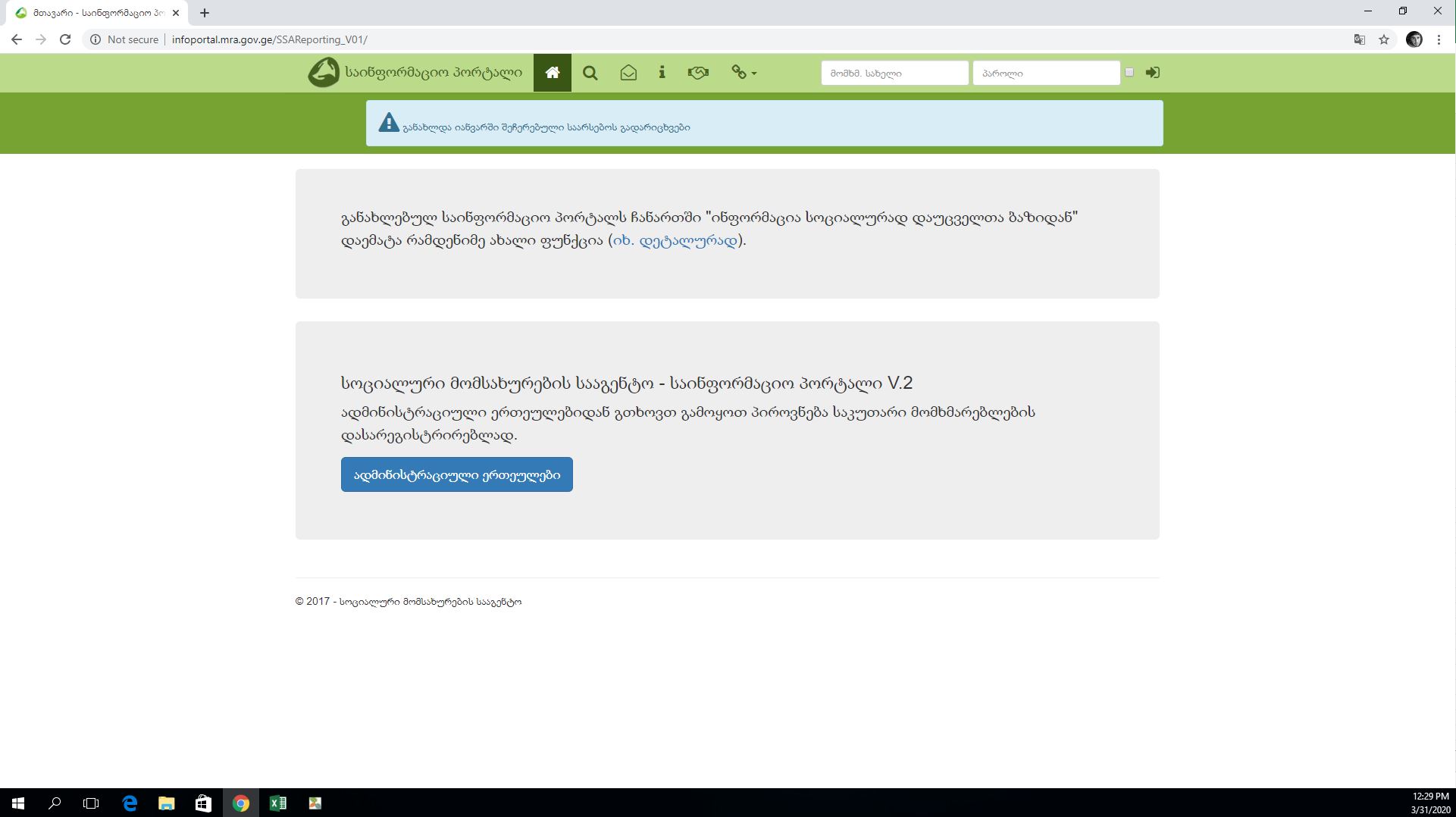Toggle the checkbox beside password field

pyautogui.click(x=1129, y=73)
